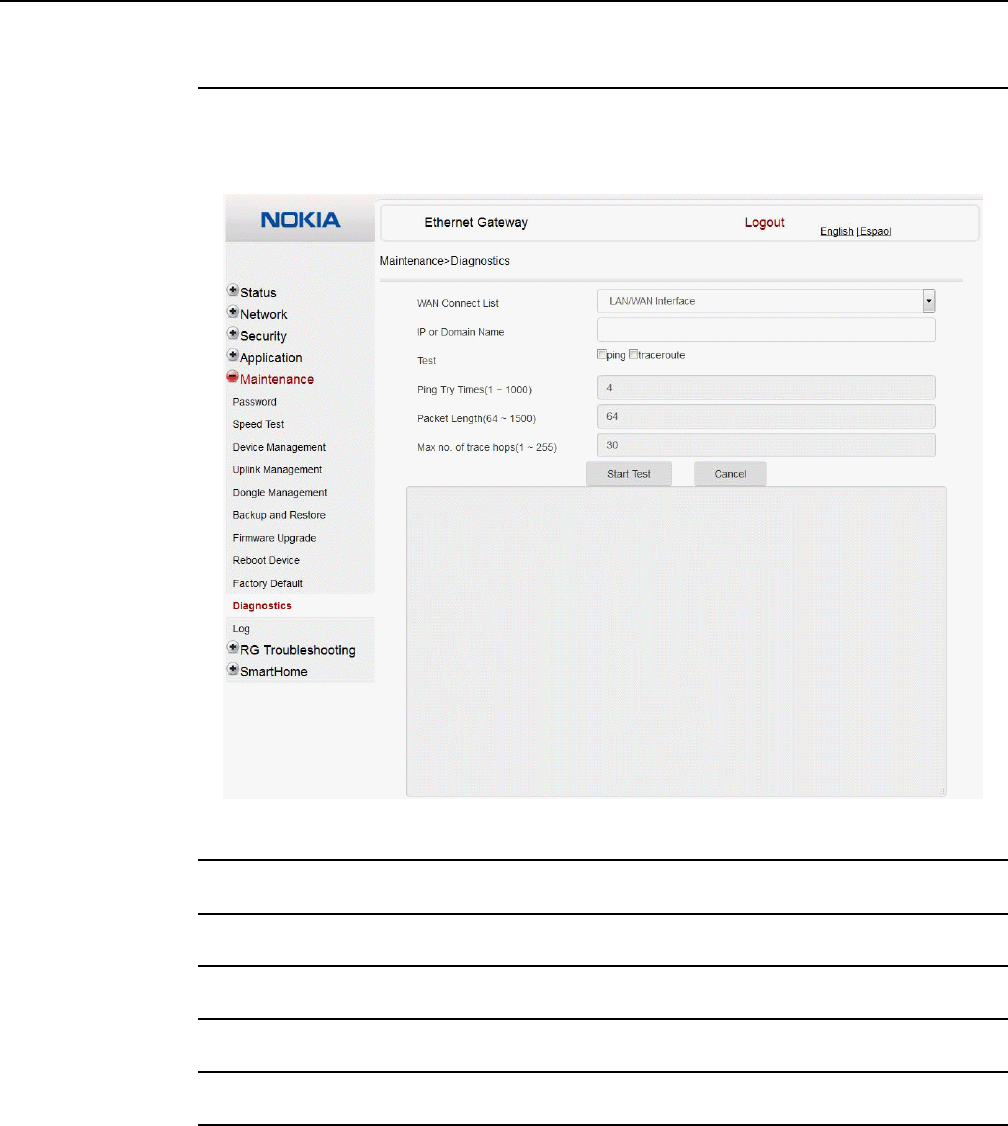
Task: Expand the Status menu plus icon
Action: (233, 290)
